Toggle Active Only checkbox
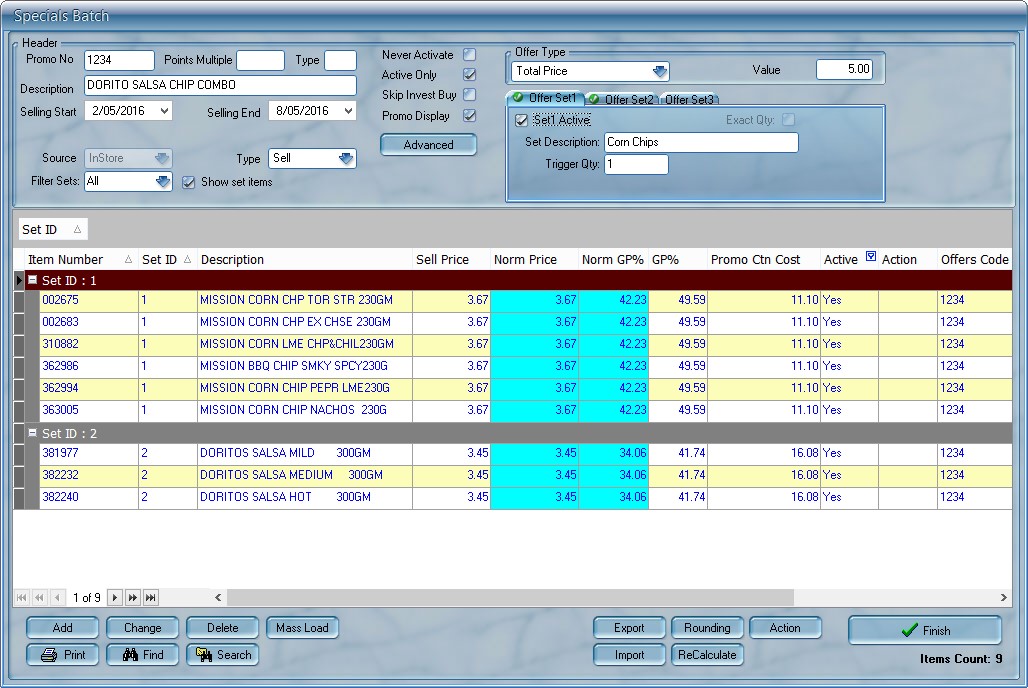Image resolution: width=1028 pixels, height=688 pixels. [469, 75]
